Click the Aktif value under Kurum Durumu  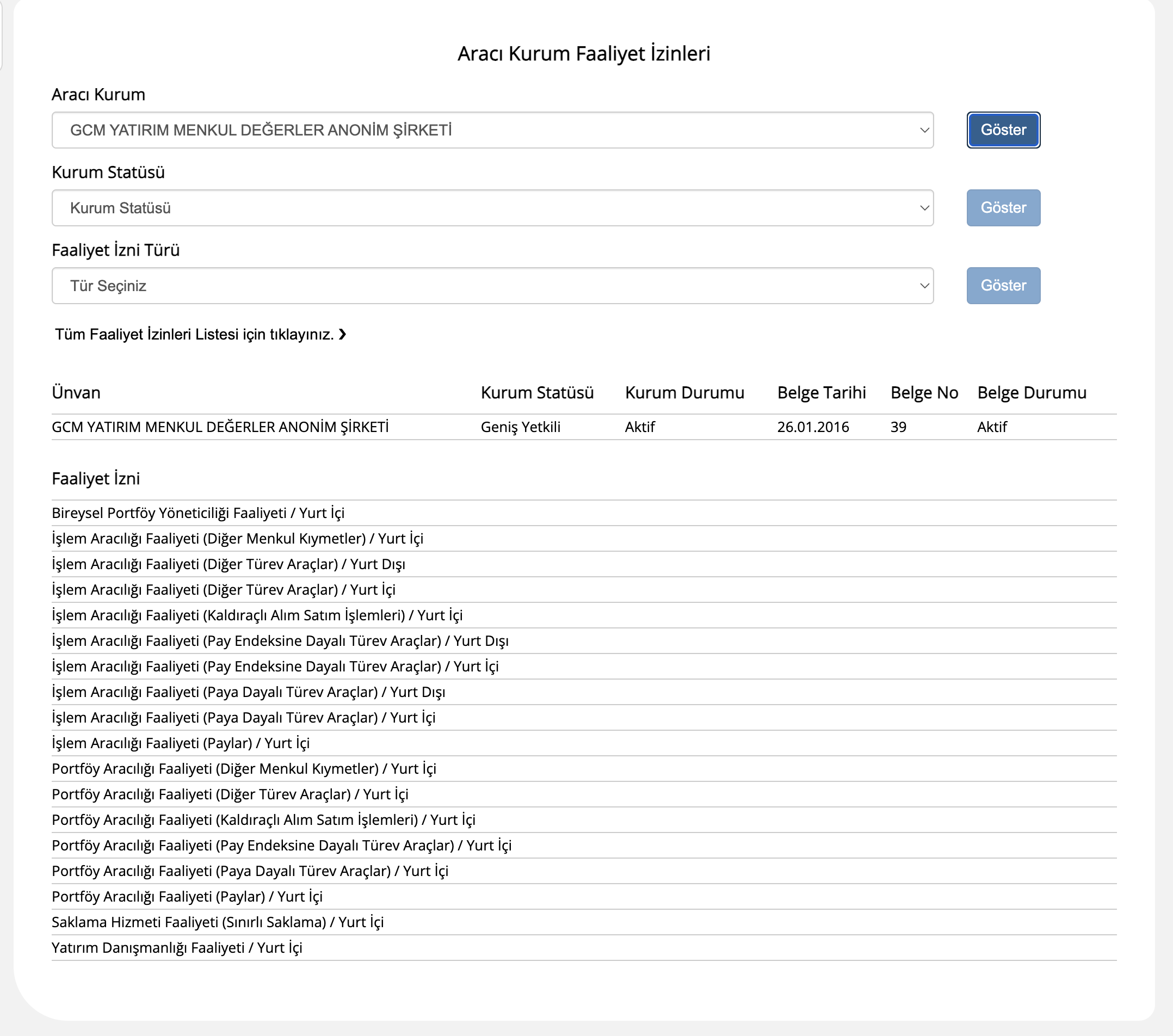click(640, 427)
